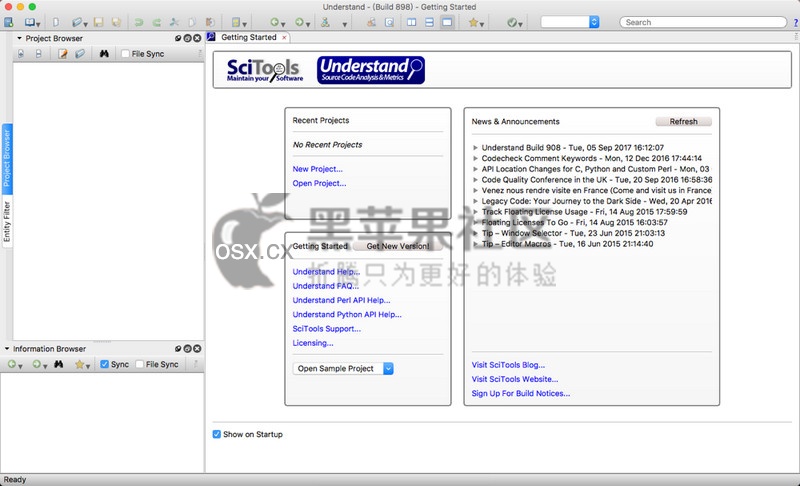Click the Copy toolbar icon
The image size is (800, 486).
click(192, 22)
